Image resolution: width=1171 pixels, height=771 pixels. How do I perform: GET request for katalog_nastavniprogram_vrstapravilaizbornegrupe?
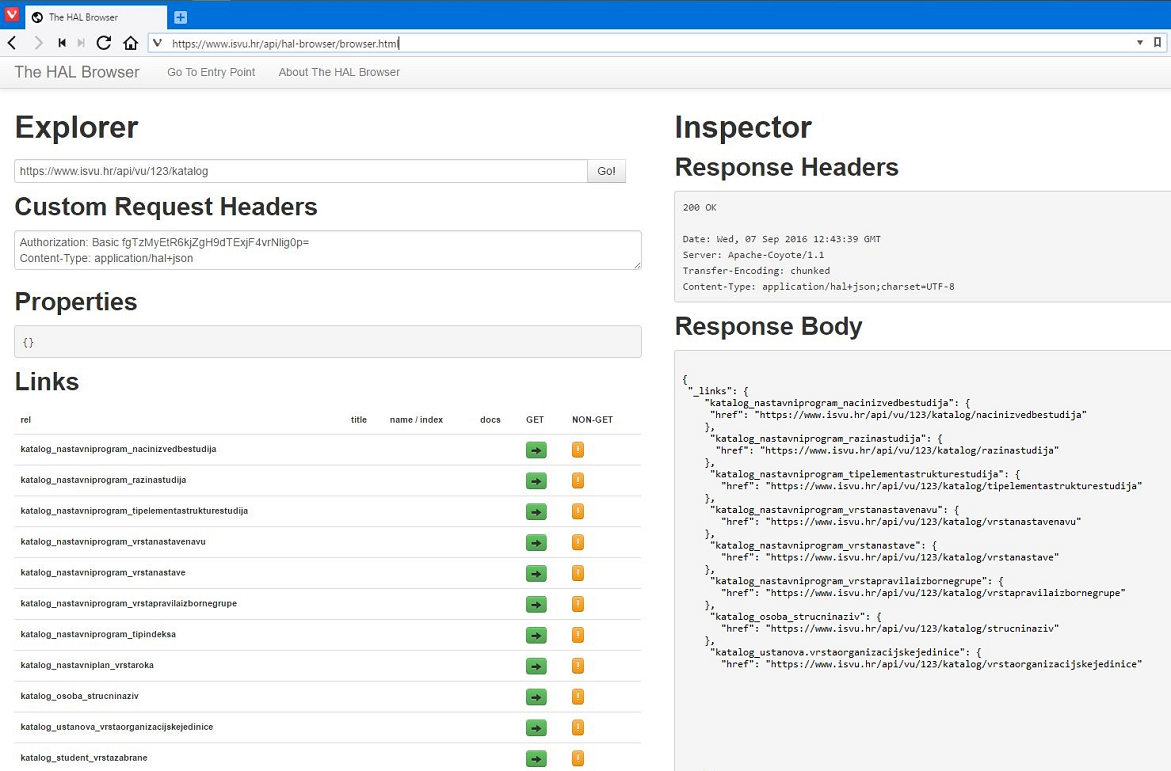click(536, 604)
